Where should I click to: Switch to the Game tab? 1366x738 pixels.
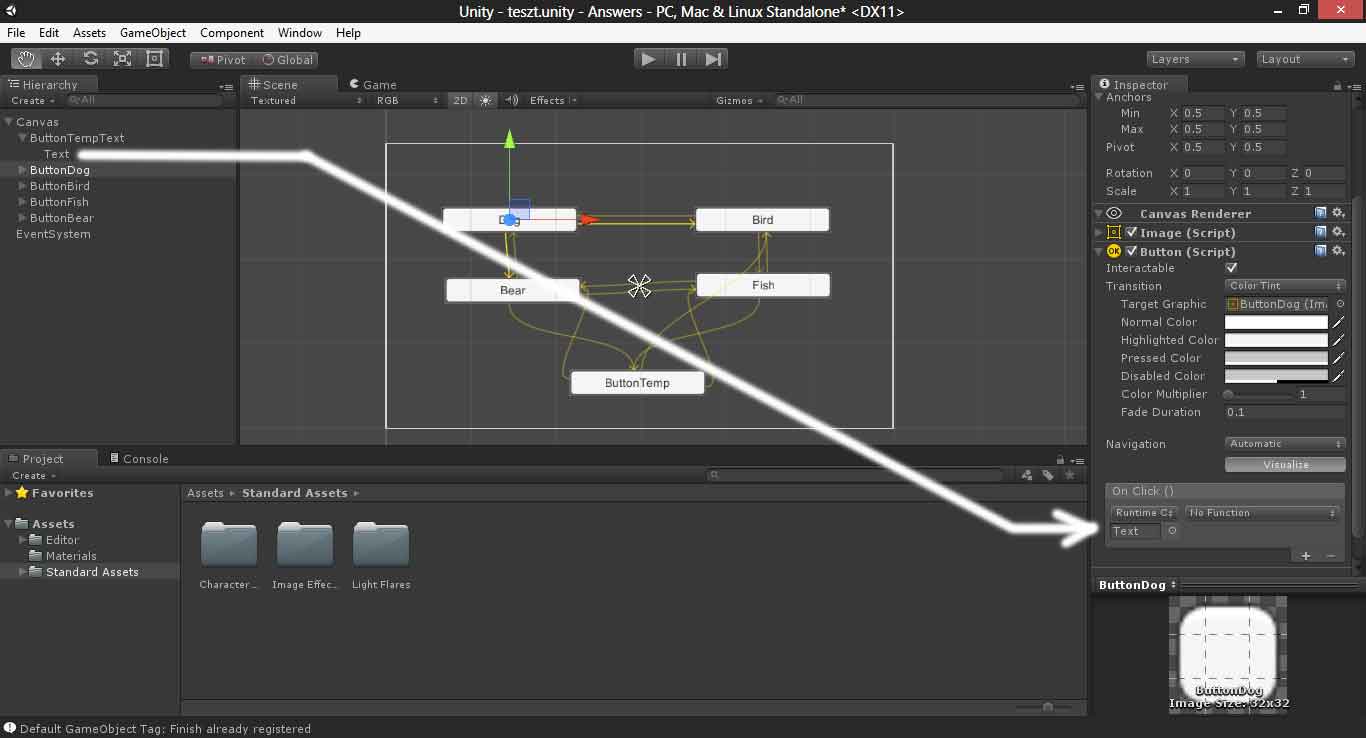pos(373,85)
